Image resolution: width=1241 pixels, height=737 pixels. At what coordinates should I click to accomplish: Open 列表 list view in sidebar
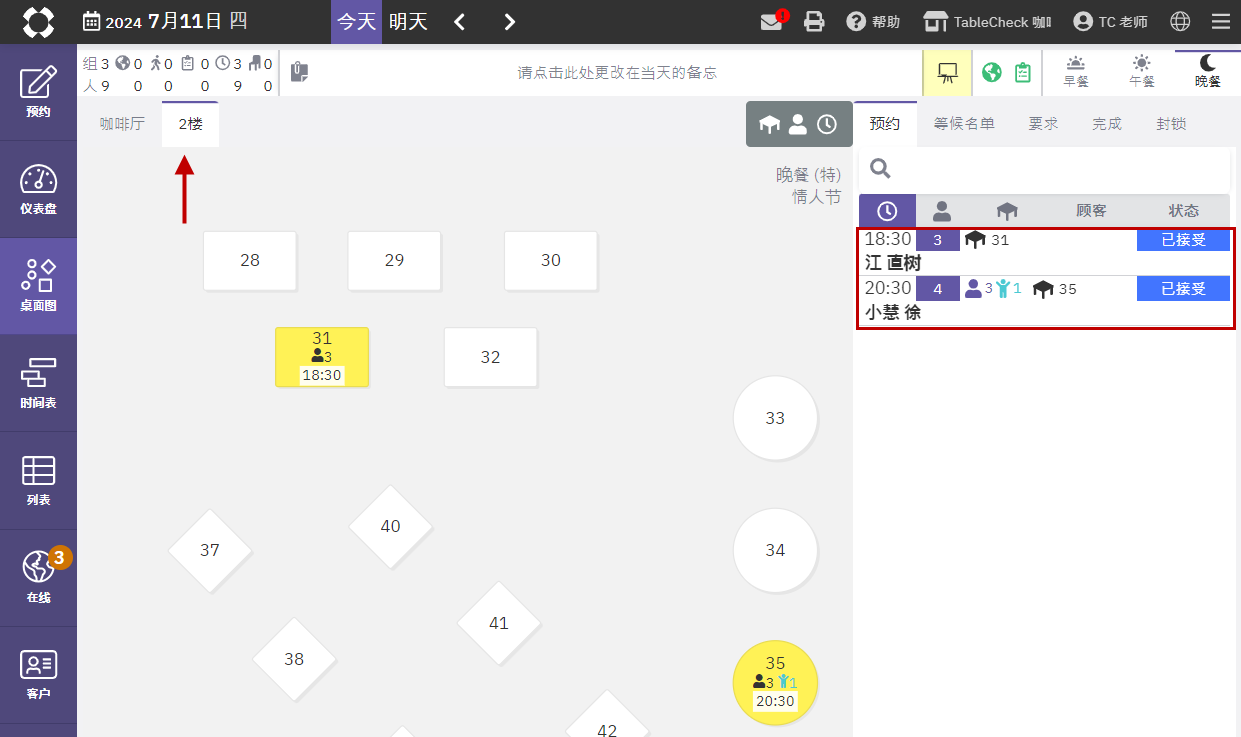(x=38, y=480)
